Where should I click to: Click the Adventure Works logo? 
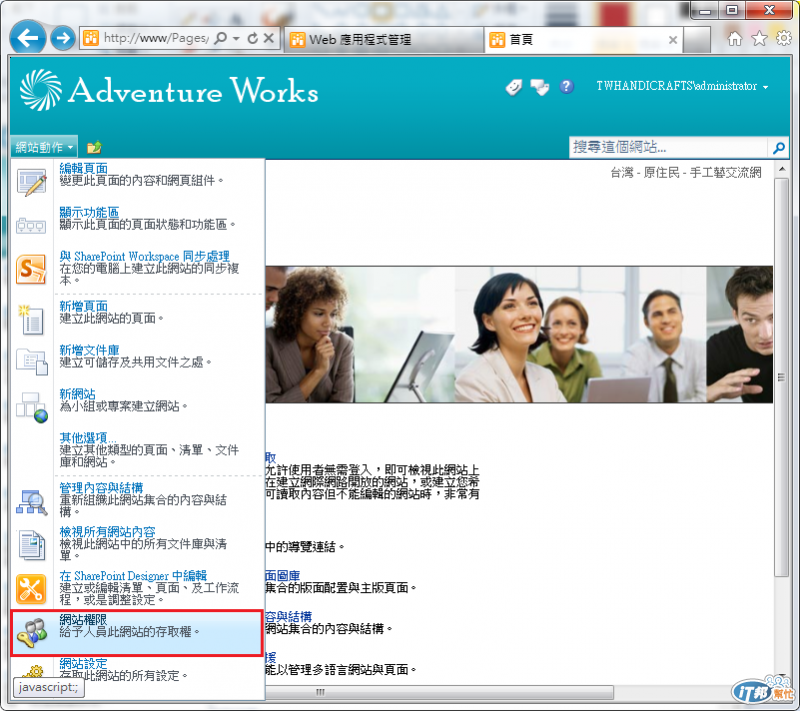(169, 90)
